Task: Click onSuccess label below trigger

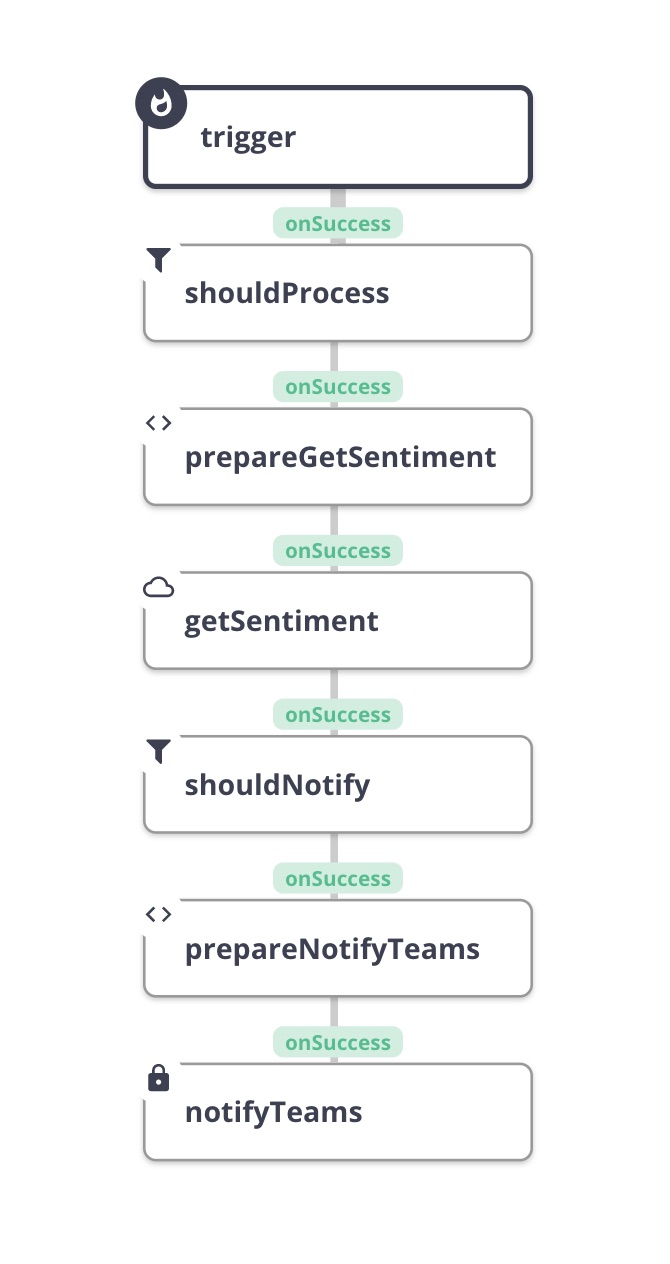Action: pyautogui.click(x=338, y=223)
